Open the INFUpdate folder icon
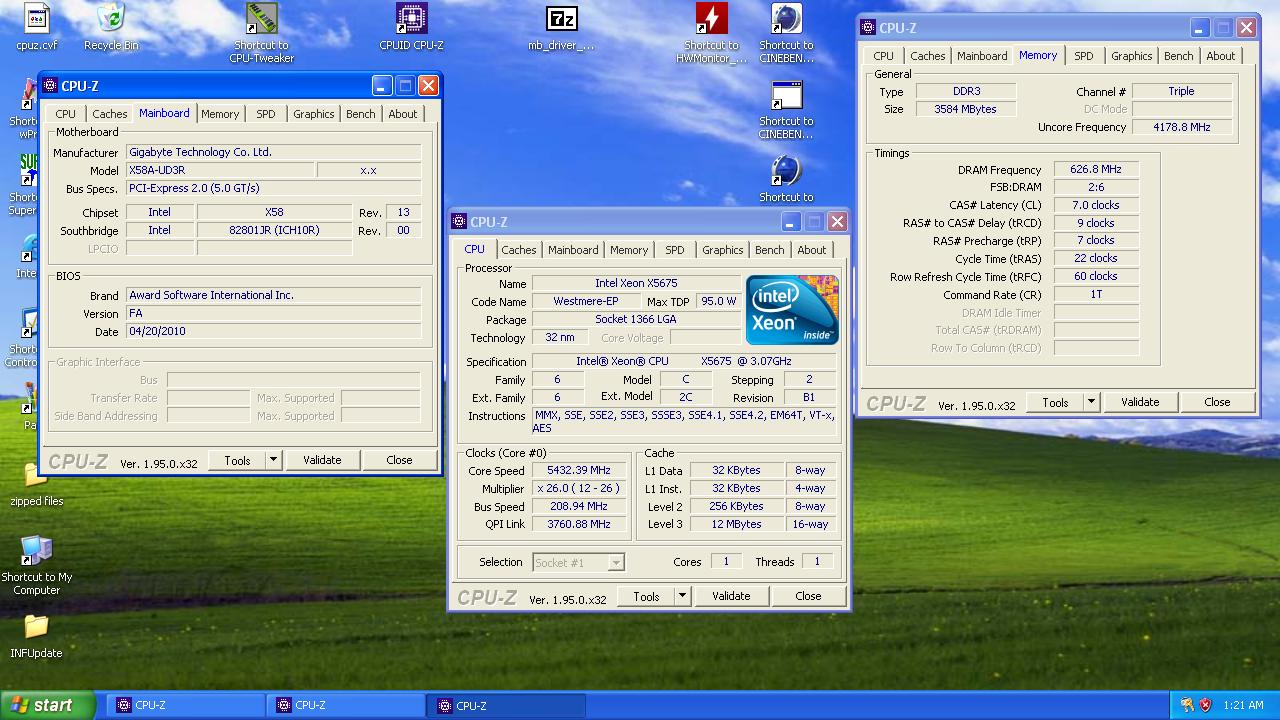Viewport: 1280px width, 720px height. click(x=36, y=627)
